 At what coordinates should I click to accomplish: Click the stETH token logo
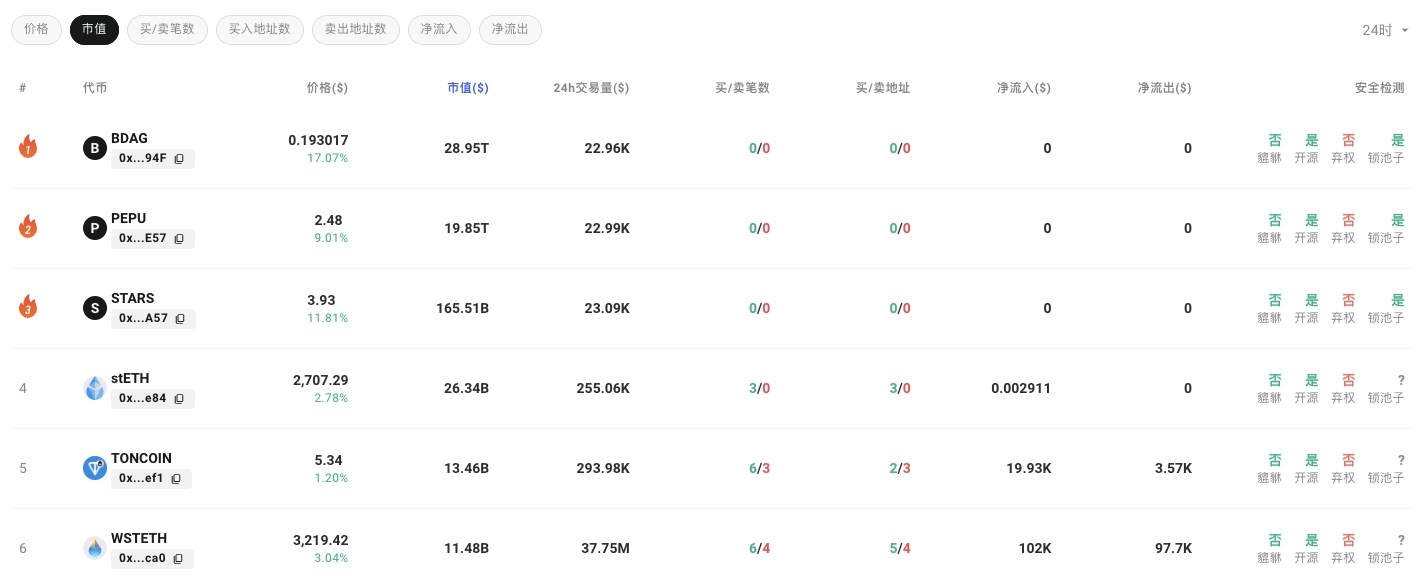point(95,388)
